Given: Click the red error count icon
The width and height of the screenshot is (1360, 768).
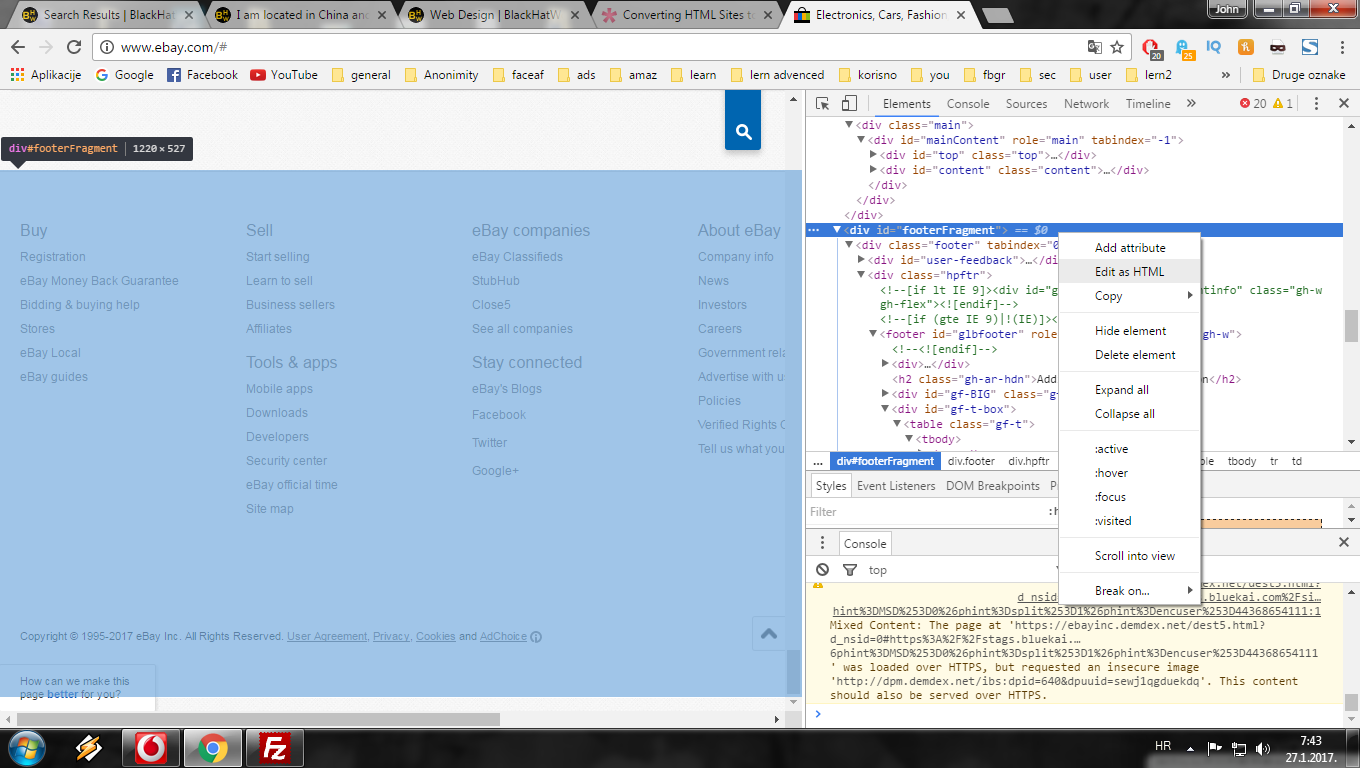Looking at the screenshot, I should pos(1245,104).
